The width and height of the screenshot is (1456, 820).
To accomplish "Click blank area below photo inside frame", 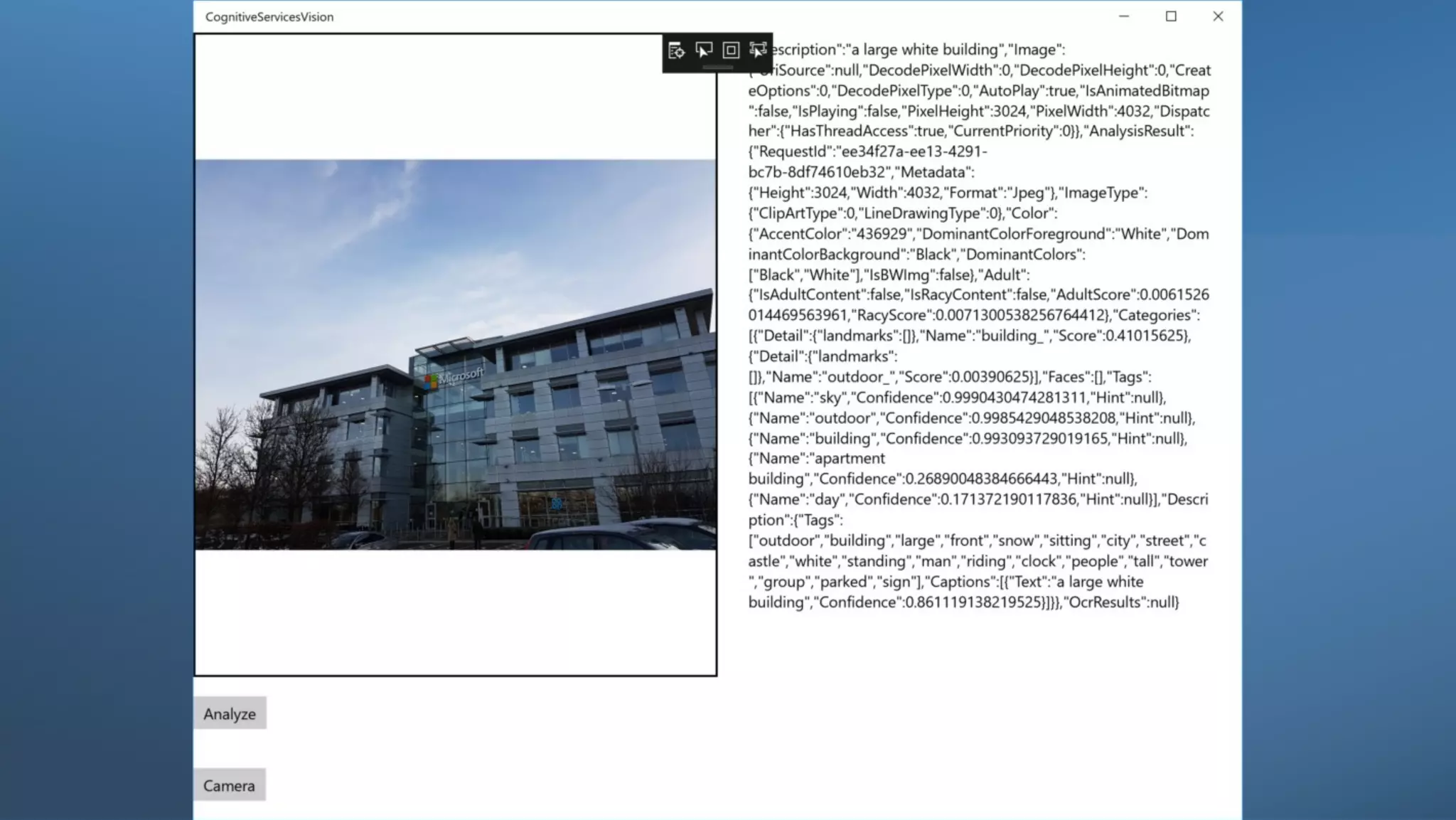I will pyautogui.click(x=455, y=612).
